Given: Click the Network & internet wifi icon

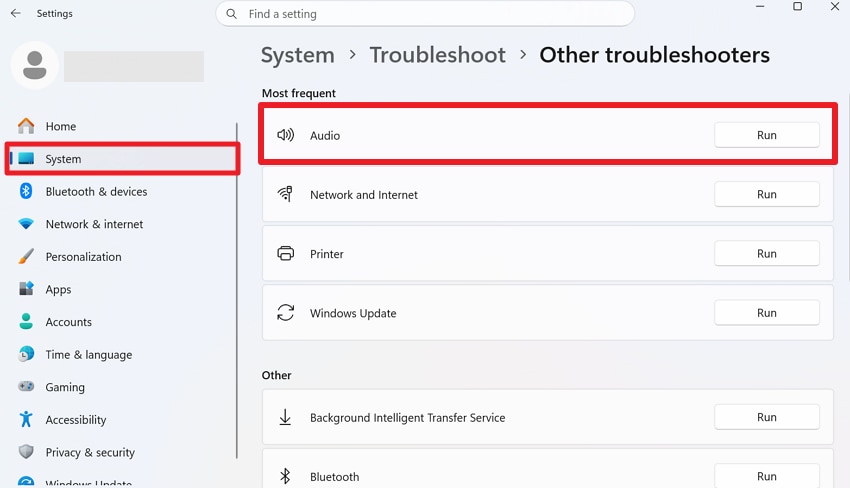Looking at the screenshot, I should pyautogui.click(x=25, y=223).
